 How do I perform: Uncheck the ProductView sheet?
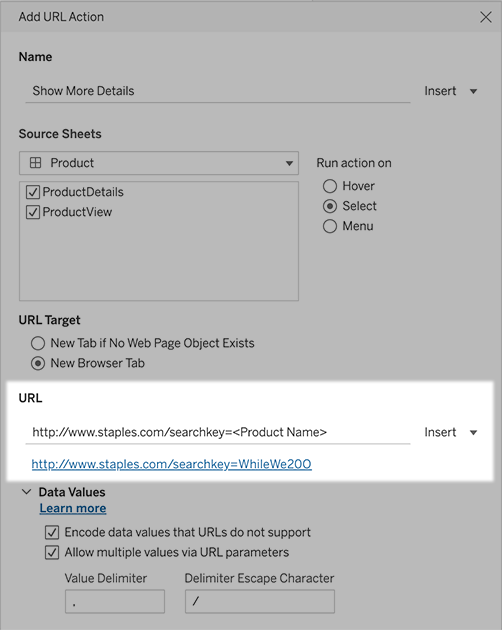point(33,212)
